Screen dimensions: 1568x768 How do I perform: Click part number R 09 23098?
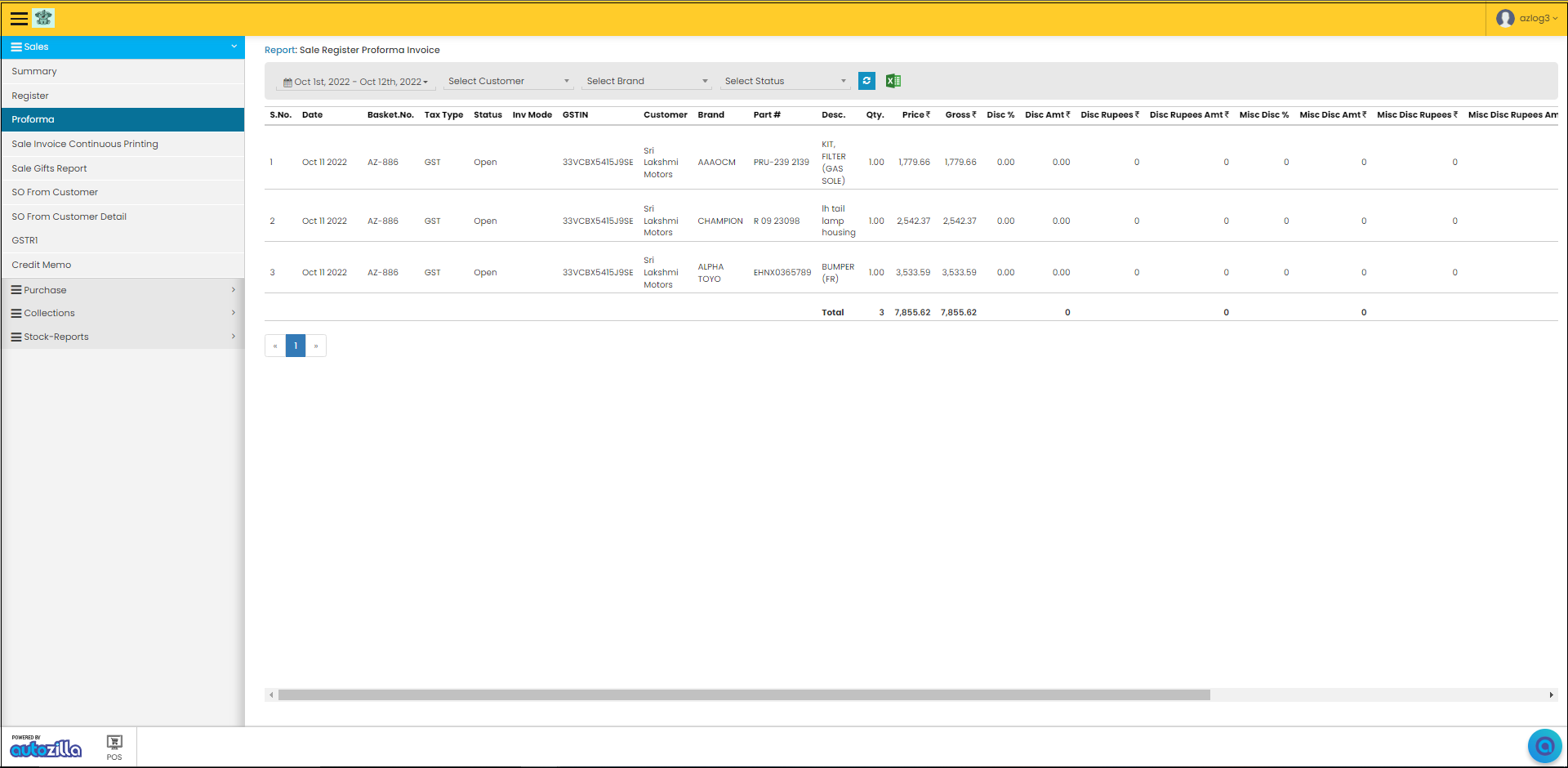776,221
